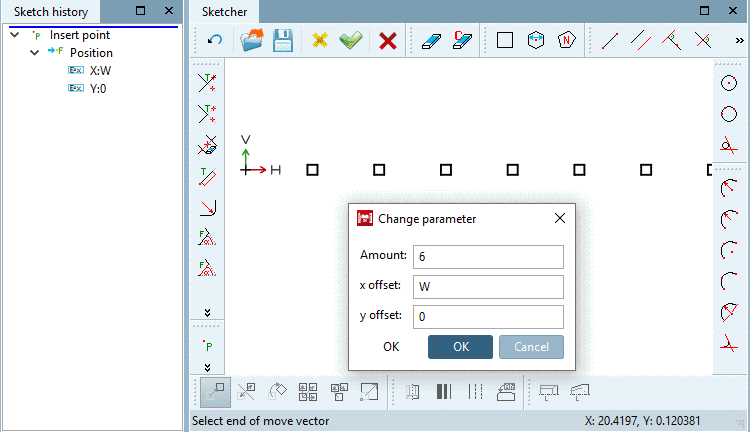The height and width of the screenshot is (432, 750).
Task: Expand top toolbar overflow chevron
Action: click(739, 41)
